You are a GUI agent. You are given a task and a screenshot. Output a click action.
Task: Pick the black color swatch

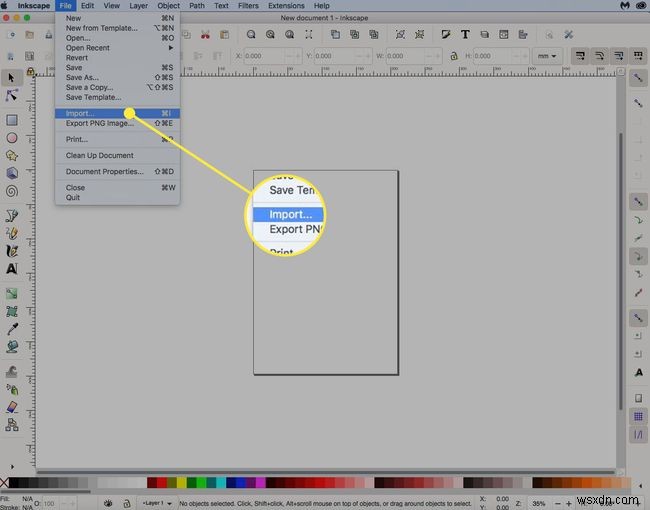click(x=13, y=482)
